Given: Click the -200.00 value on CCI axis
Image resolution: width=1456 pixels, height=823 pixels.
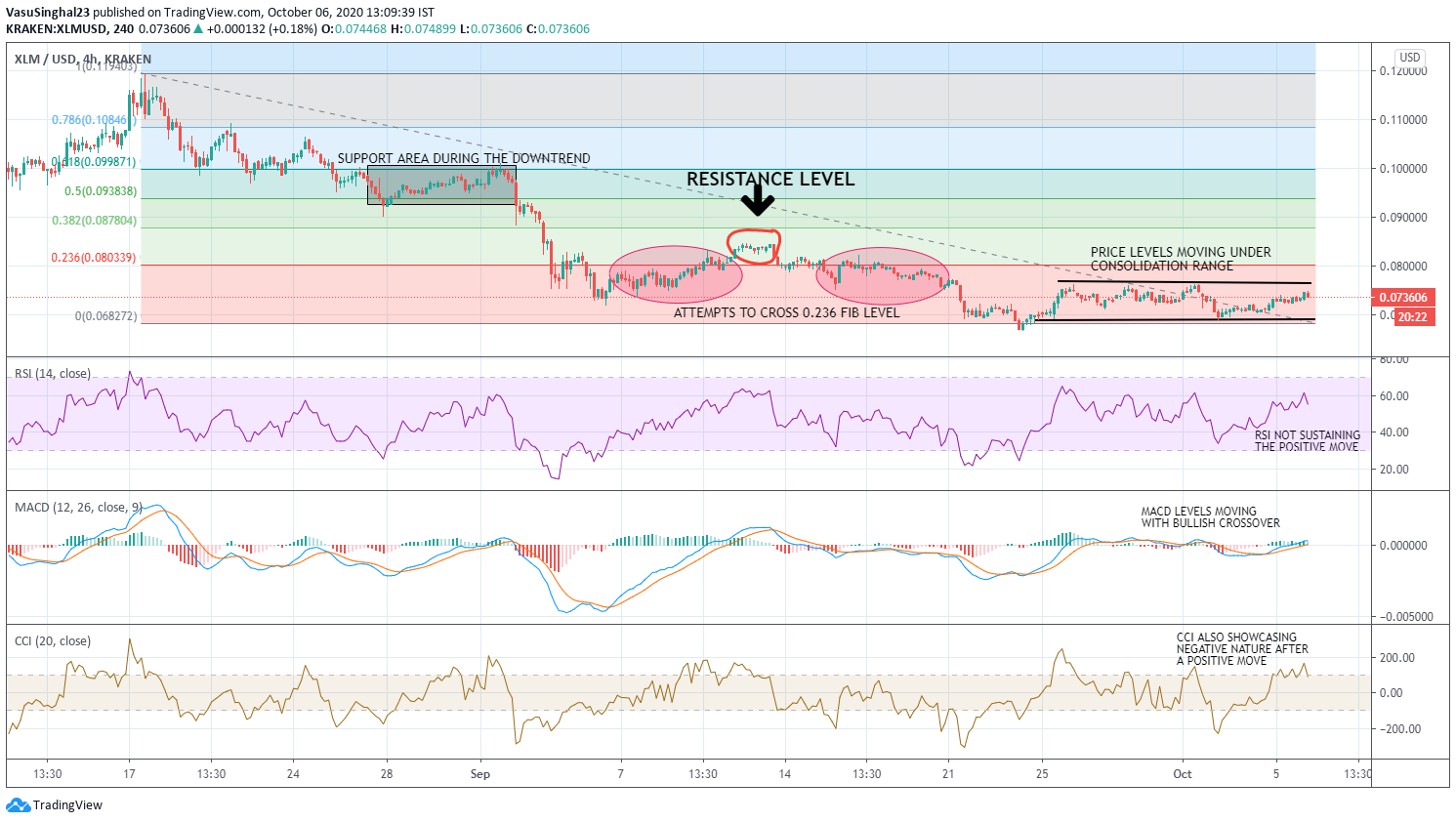Looking at the screenshot, I should tap(1397, 729).
